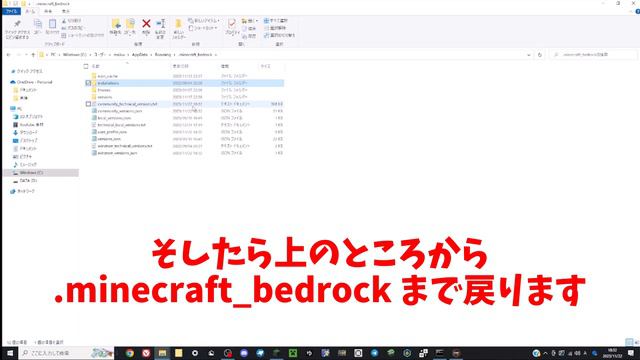Click the Paste icon in ribbon

click(x=52, y=24)
